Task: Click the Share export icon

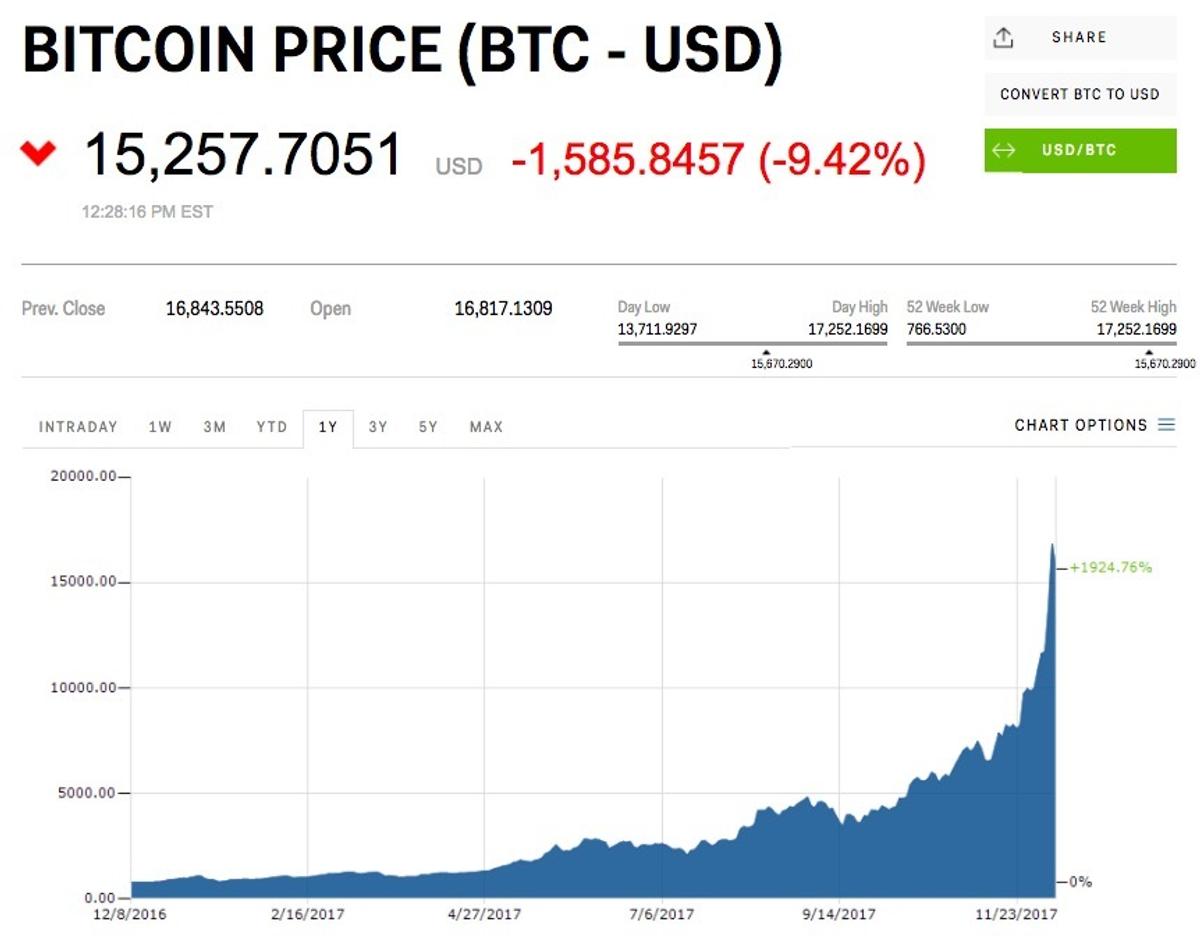Action: pos(1003,37)
